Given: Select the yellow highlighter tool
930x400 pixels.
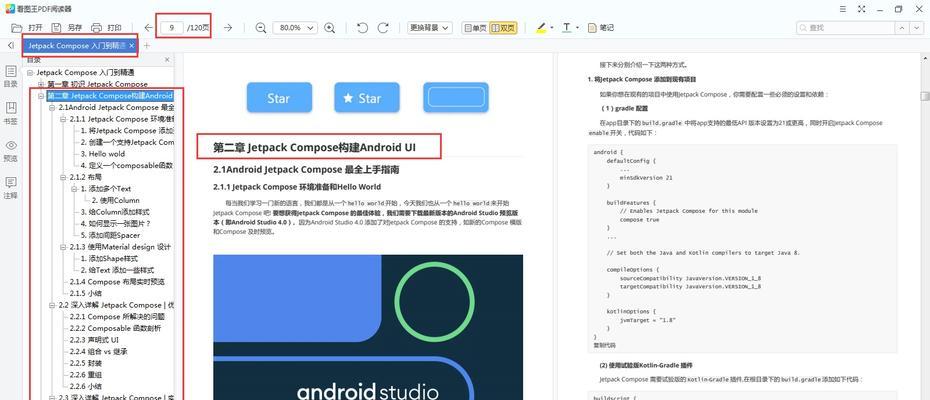Looking at the screenshot, I should click(x=540, y=28).
